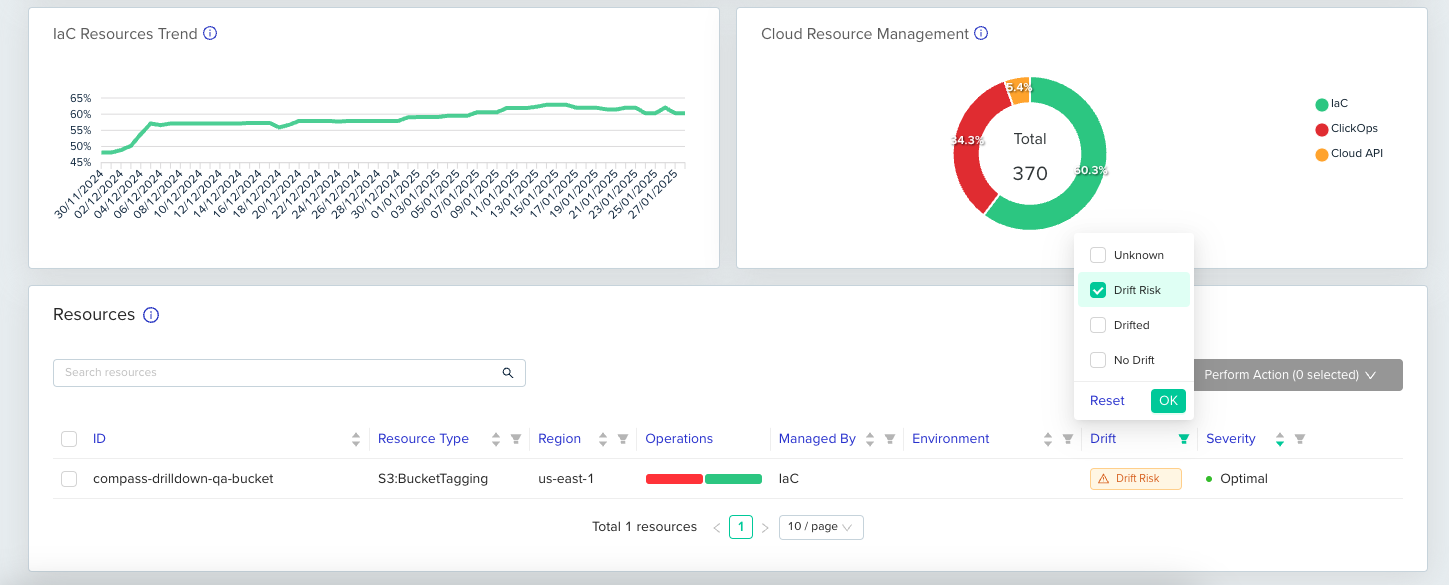Go to previous page arrow
Screen dimensions: 1449x585
point(716,527)
